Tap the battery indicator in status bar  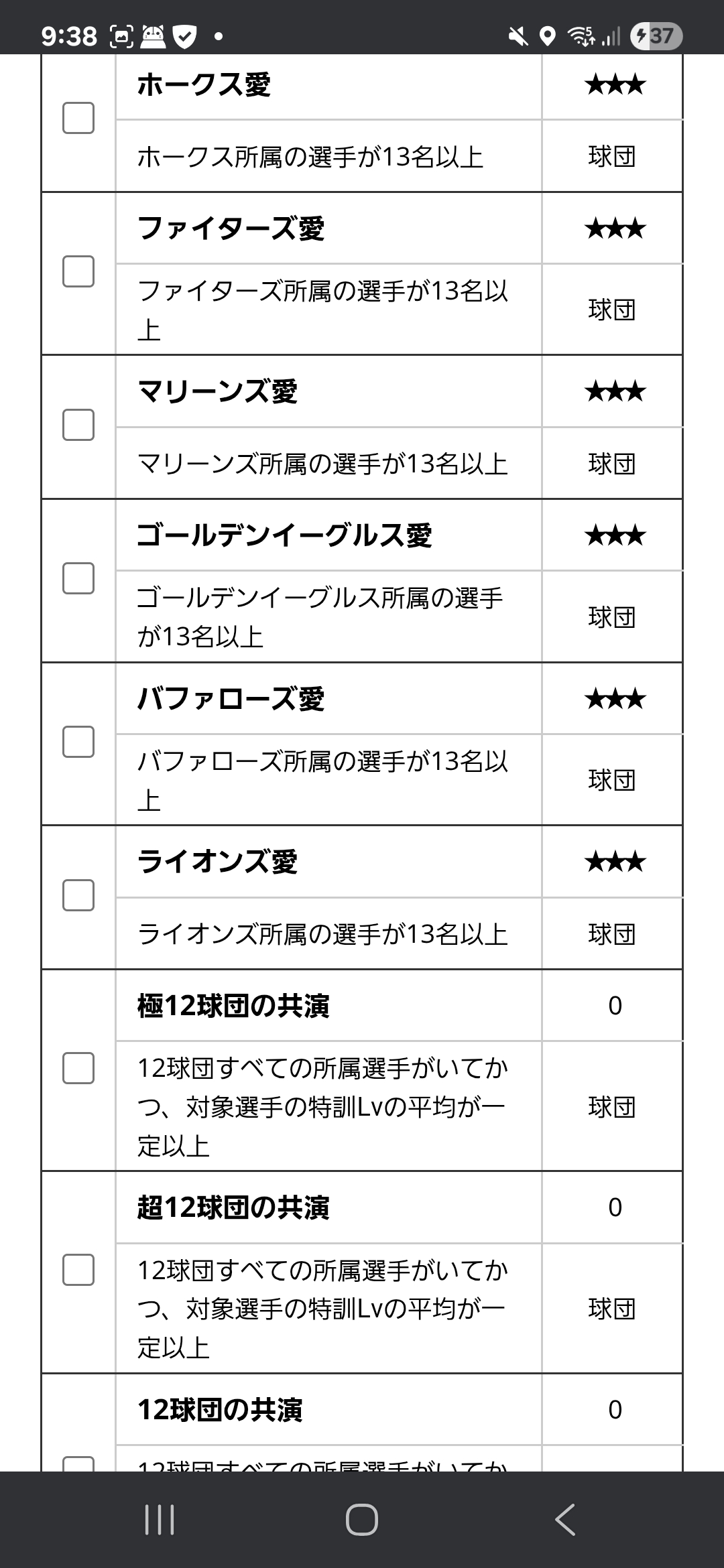pyautogui.click(x=656, y=36)
